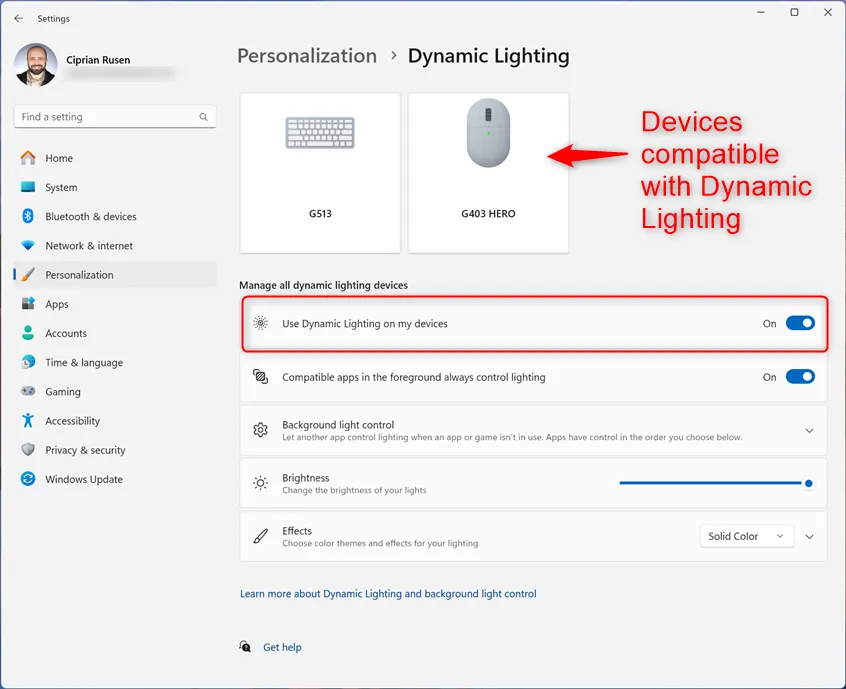The width and height of the screenshot is (846, 689).
Task: Select the G513 keyboard device card
Action: [x=320, y=173]
